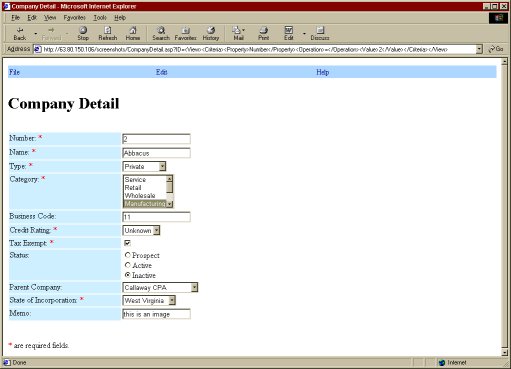Toggle the Tax Exempt checkbox
Image resolution: width=511 pixels, height=369 pixels.
point(127,243)
